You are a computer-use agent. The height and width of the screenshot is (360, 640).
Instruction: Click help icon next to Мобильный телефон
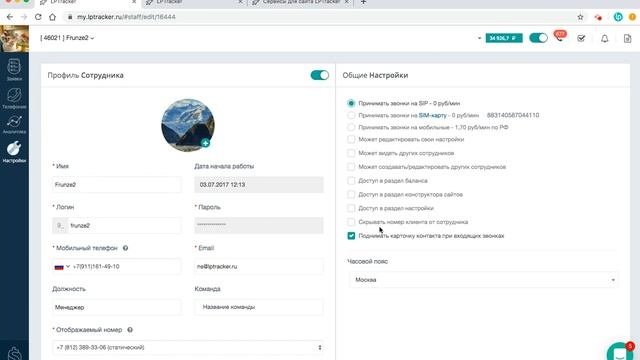[125, 248]
